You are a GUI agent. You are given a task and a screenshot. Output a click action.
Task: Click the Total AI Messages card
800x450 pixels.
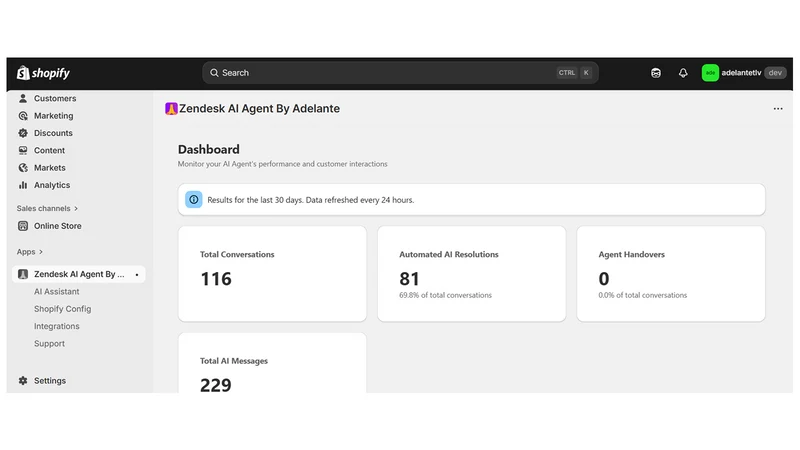click(272, 363)
